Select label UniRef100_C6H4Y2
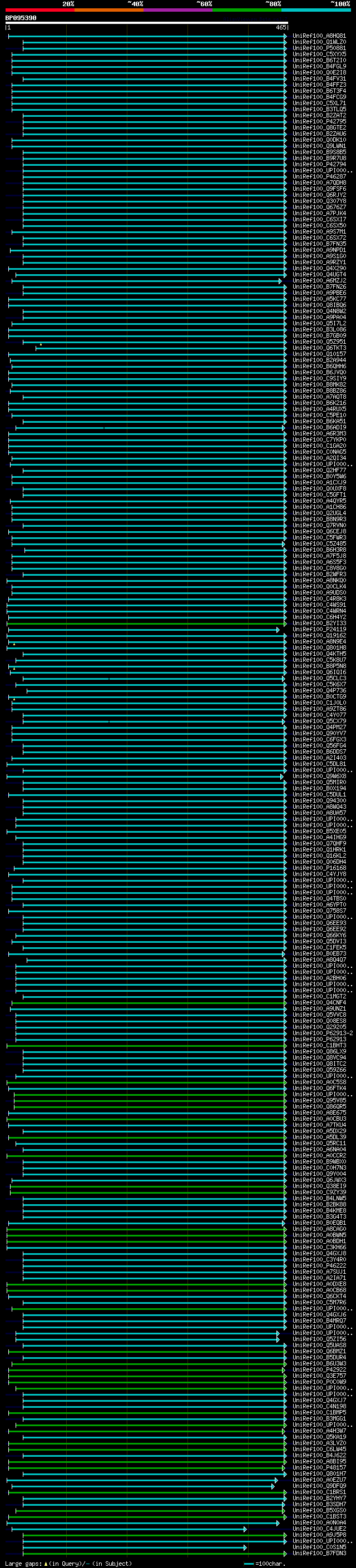The width and height of the screenshot is (356, 1568). coord(319,617)
